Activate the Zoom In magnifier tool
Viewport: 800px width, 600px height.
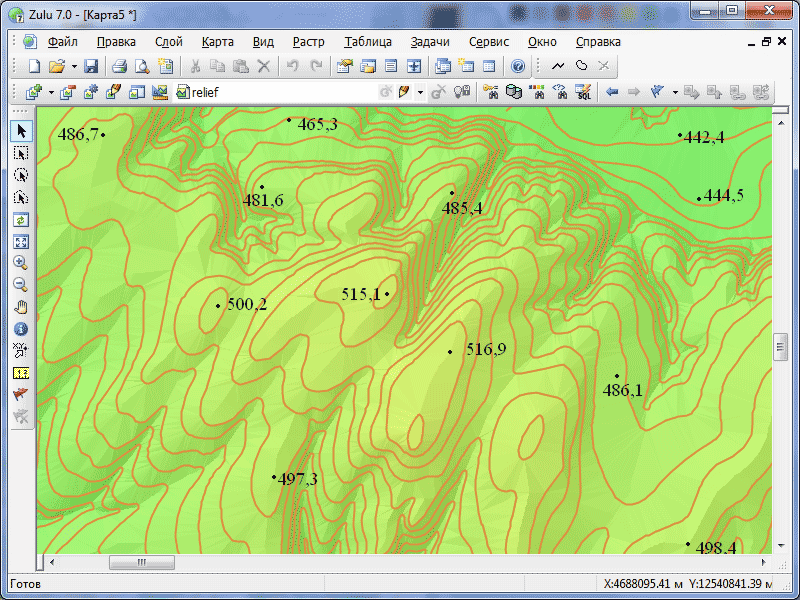click(x=21, y=263)
